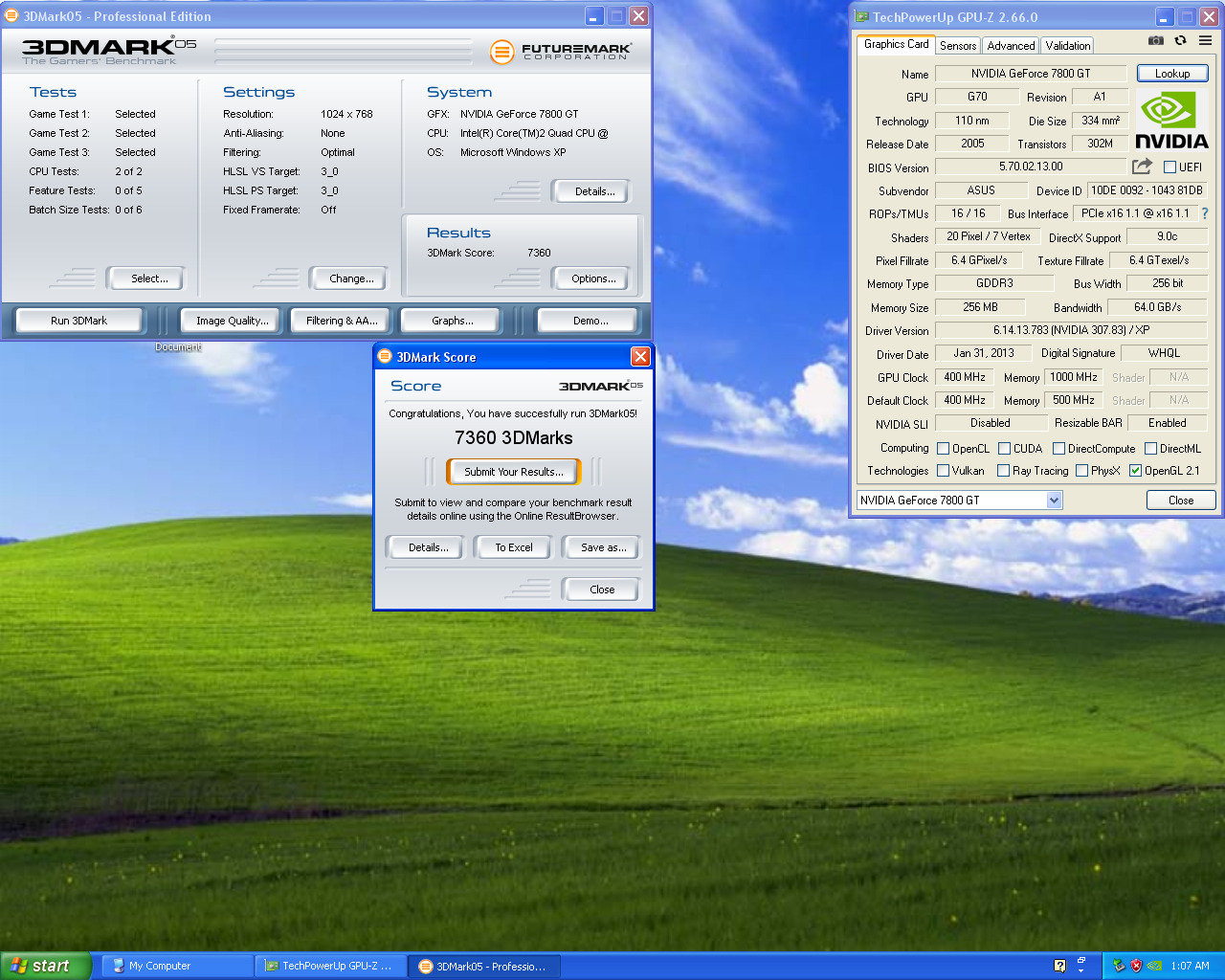Toggle the CUDA checkbox
The image size is (1225, 980).
click(x=1004, y=448)
